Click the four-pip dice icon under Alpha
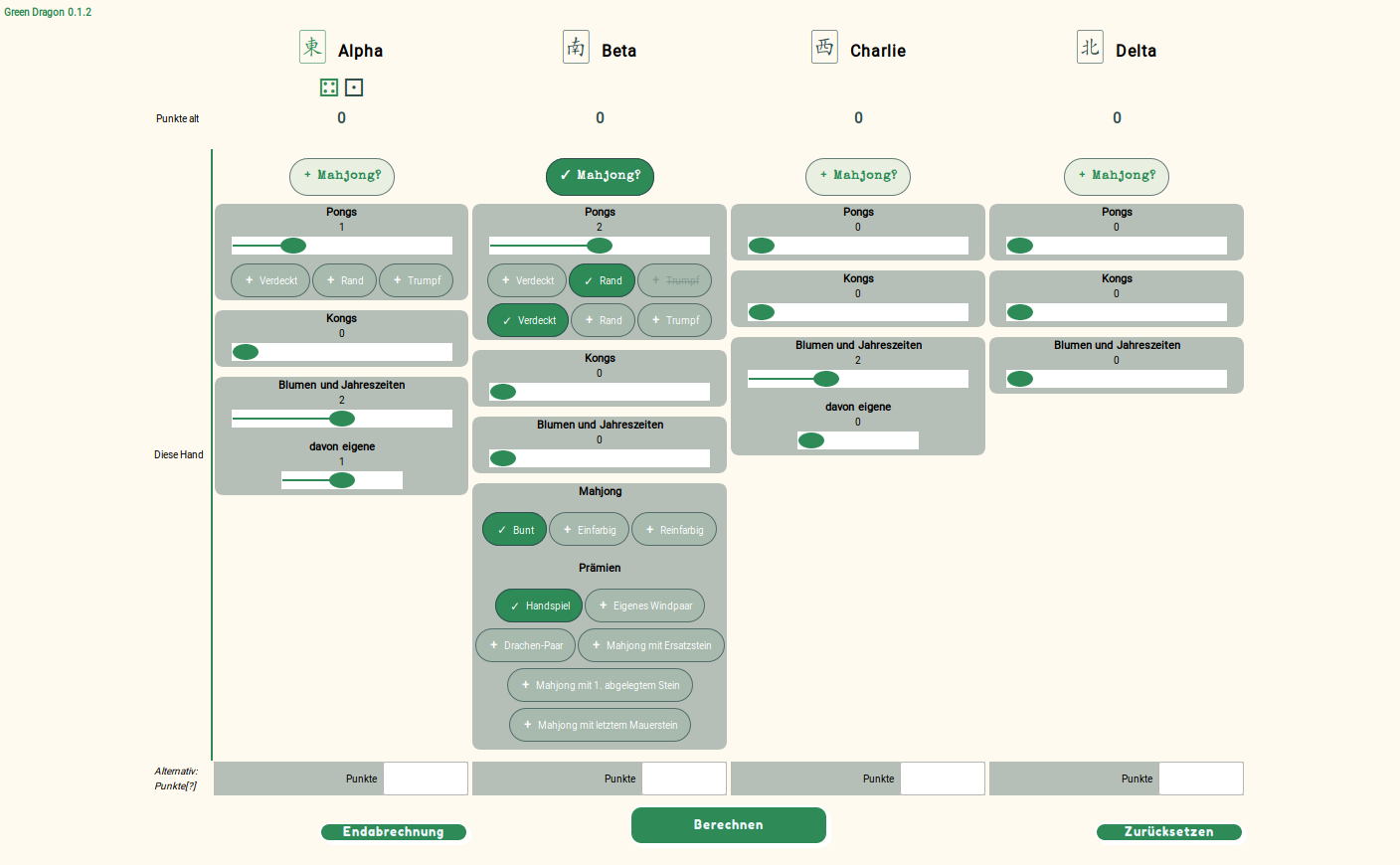Viewport: 1400px width, 865px height. (x=329, y=87)
